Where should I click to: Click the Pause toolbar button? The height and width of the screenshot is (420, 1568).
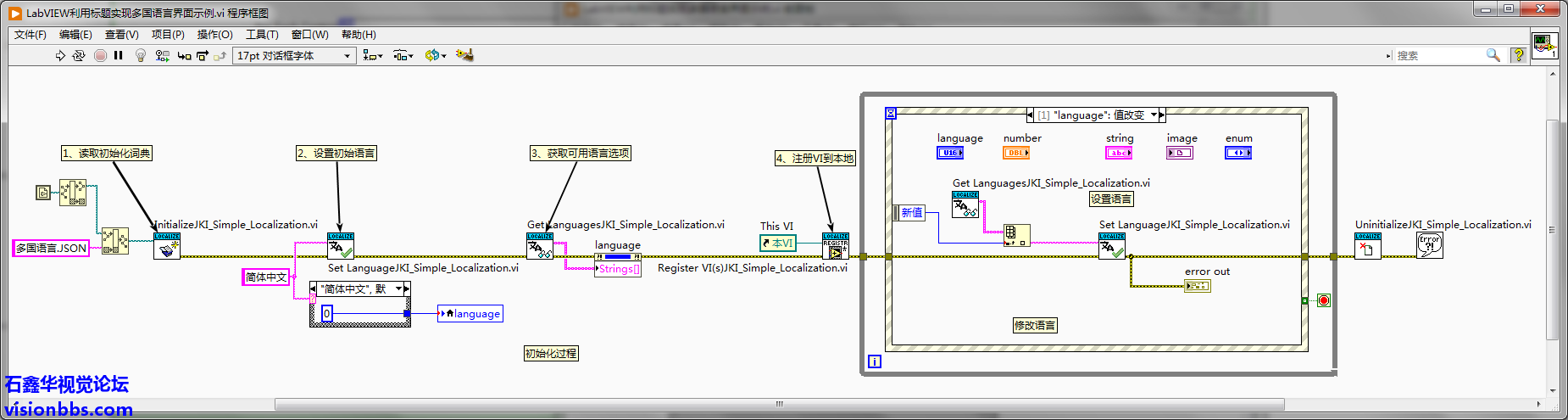(x=119, y=55)
